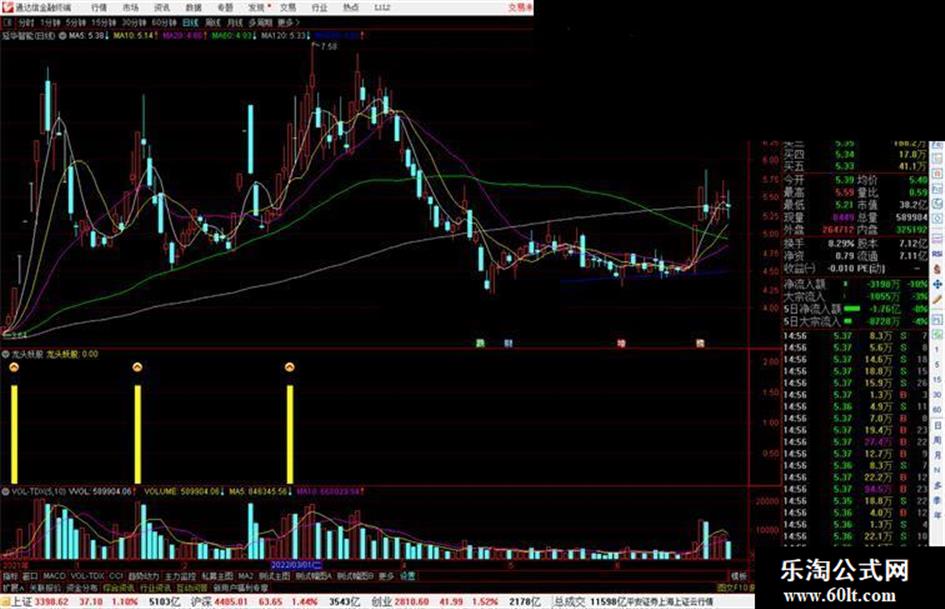This screenshot has height=609, width=945.
Task: Click the 2022/03/01 date label on timeline
Action: point(297,565)
